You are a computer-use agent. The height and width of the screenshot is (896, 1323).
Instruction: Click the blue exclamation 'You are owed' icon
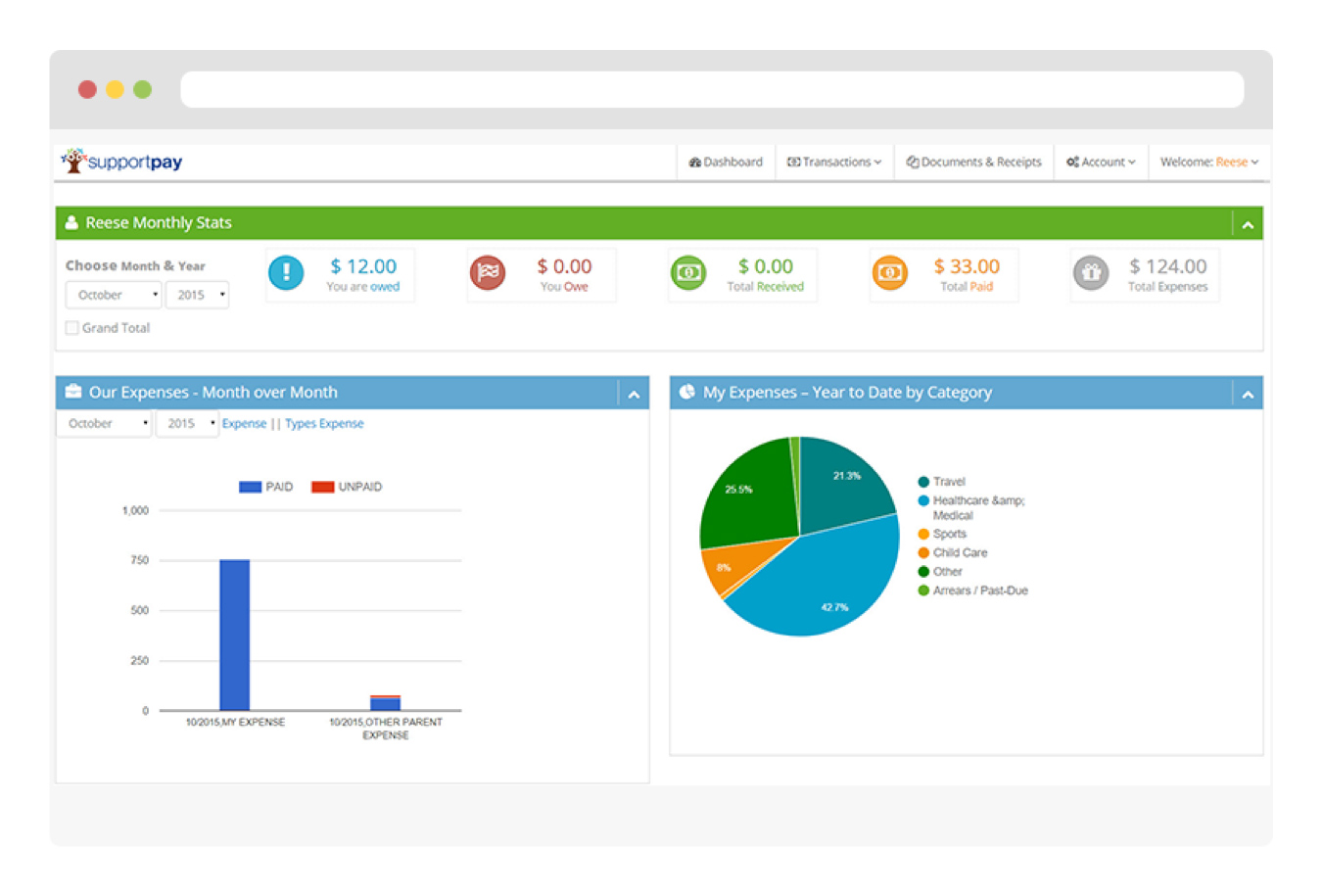point(286,273)
